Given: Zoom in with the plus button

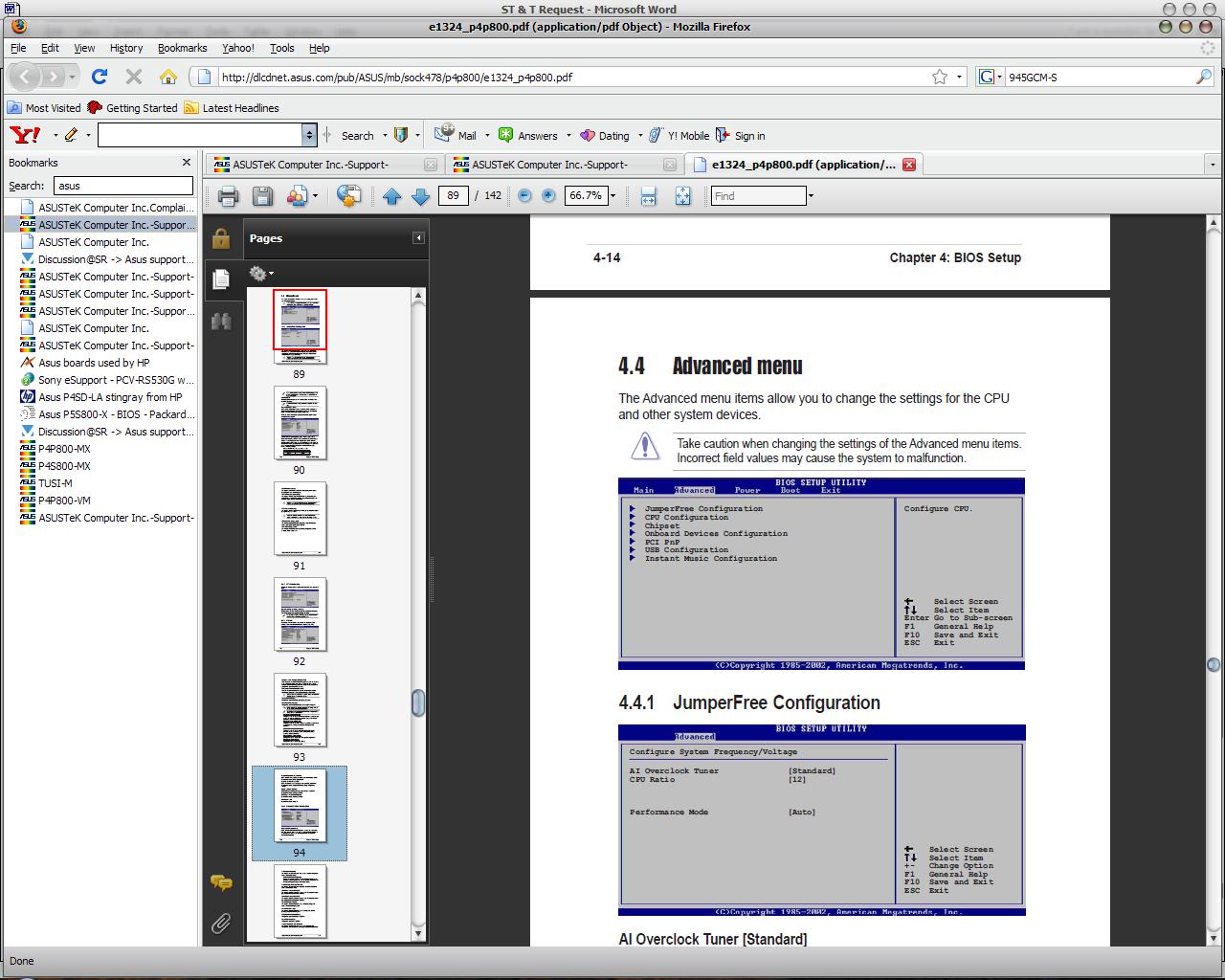Looking at the screenshot, I should click(548, 195).
